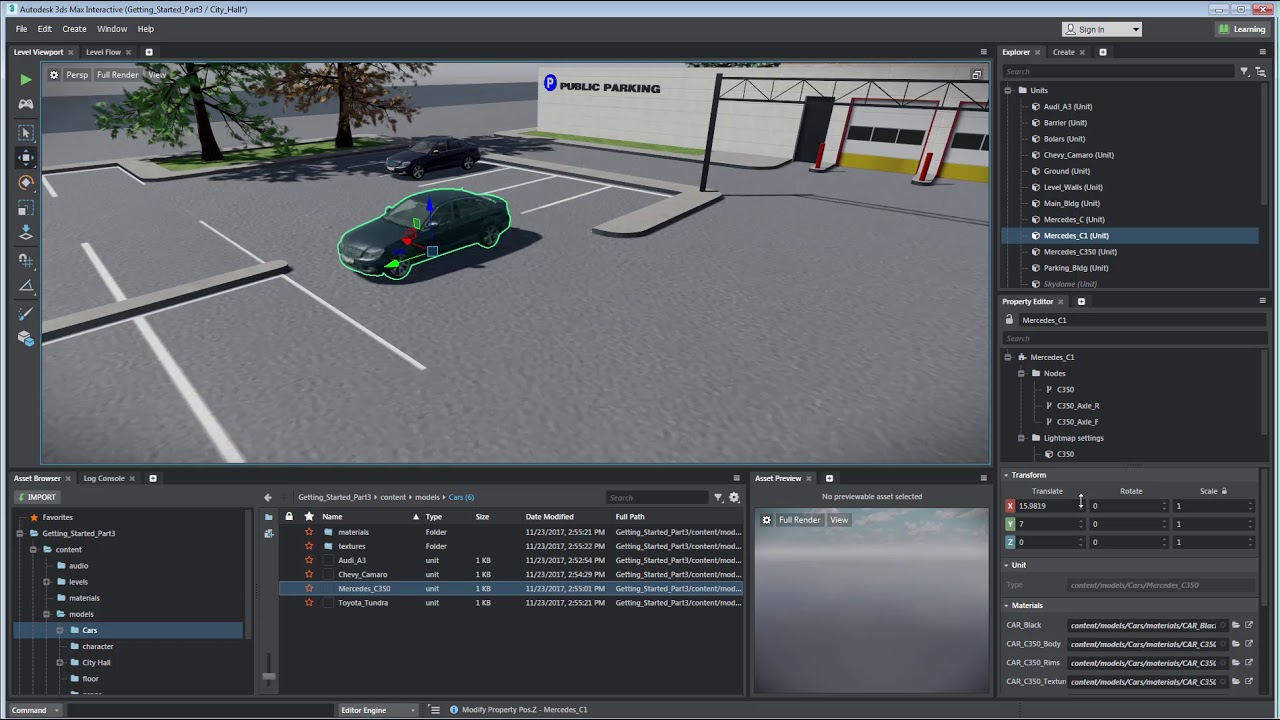Sort asset list by Date Modified
Image resolution: width=1280 pixels, height=720 pixels.
[549, 517]
